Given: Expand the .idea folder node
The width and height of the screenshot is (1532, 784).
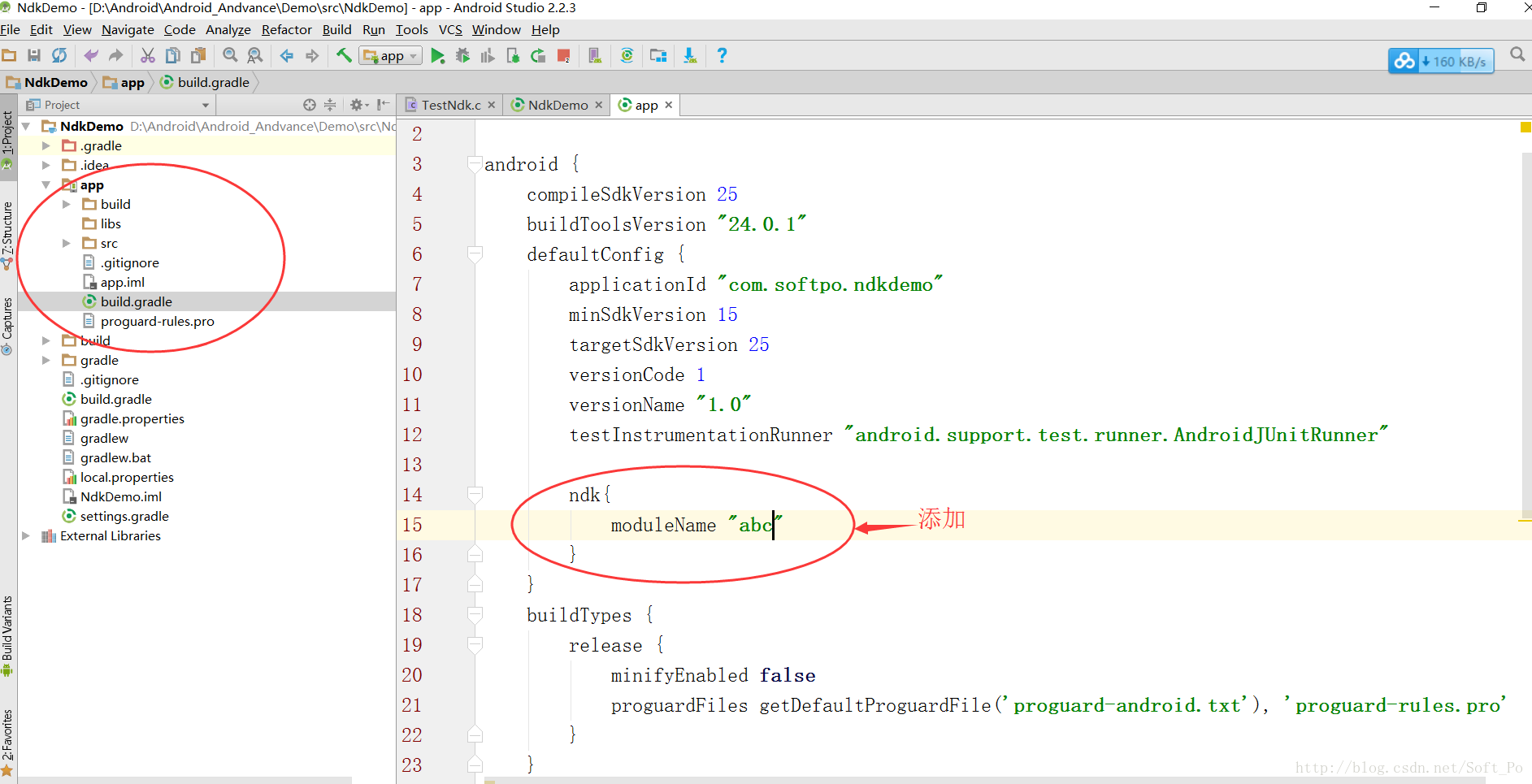Looking at the screenshot, I should tap(46, 166).
